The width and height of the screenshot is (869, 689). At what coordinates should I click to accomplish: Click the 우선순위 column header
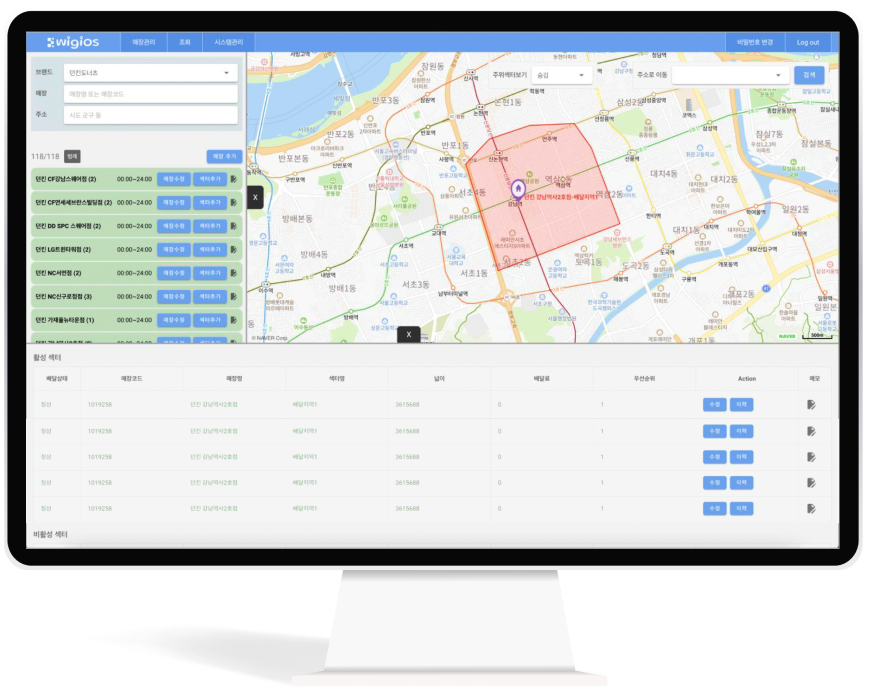click(645, 379)
